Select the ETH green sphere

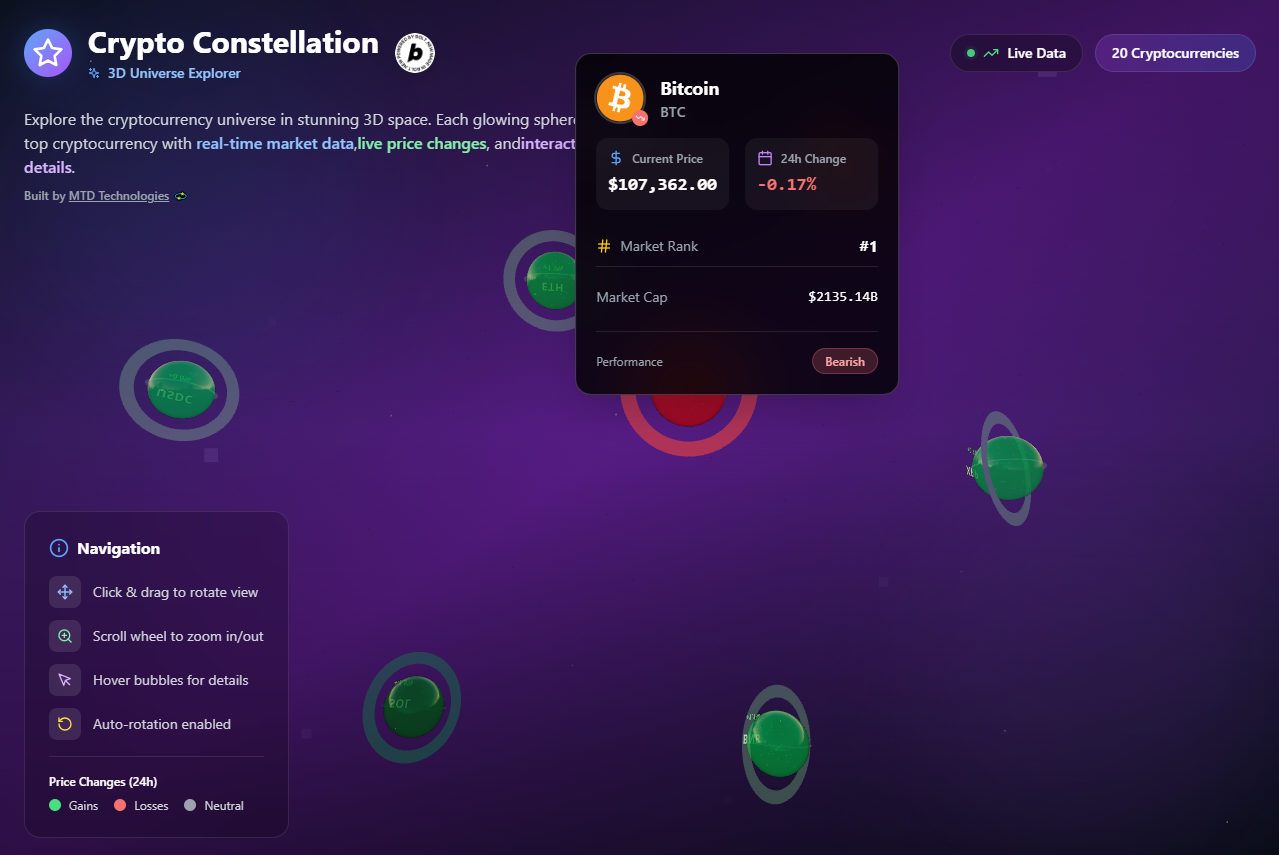click(x=552, y=280)
